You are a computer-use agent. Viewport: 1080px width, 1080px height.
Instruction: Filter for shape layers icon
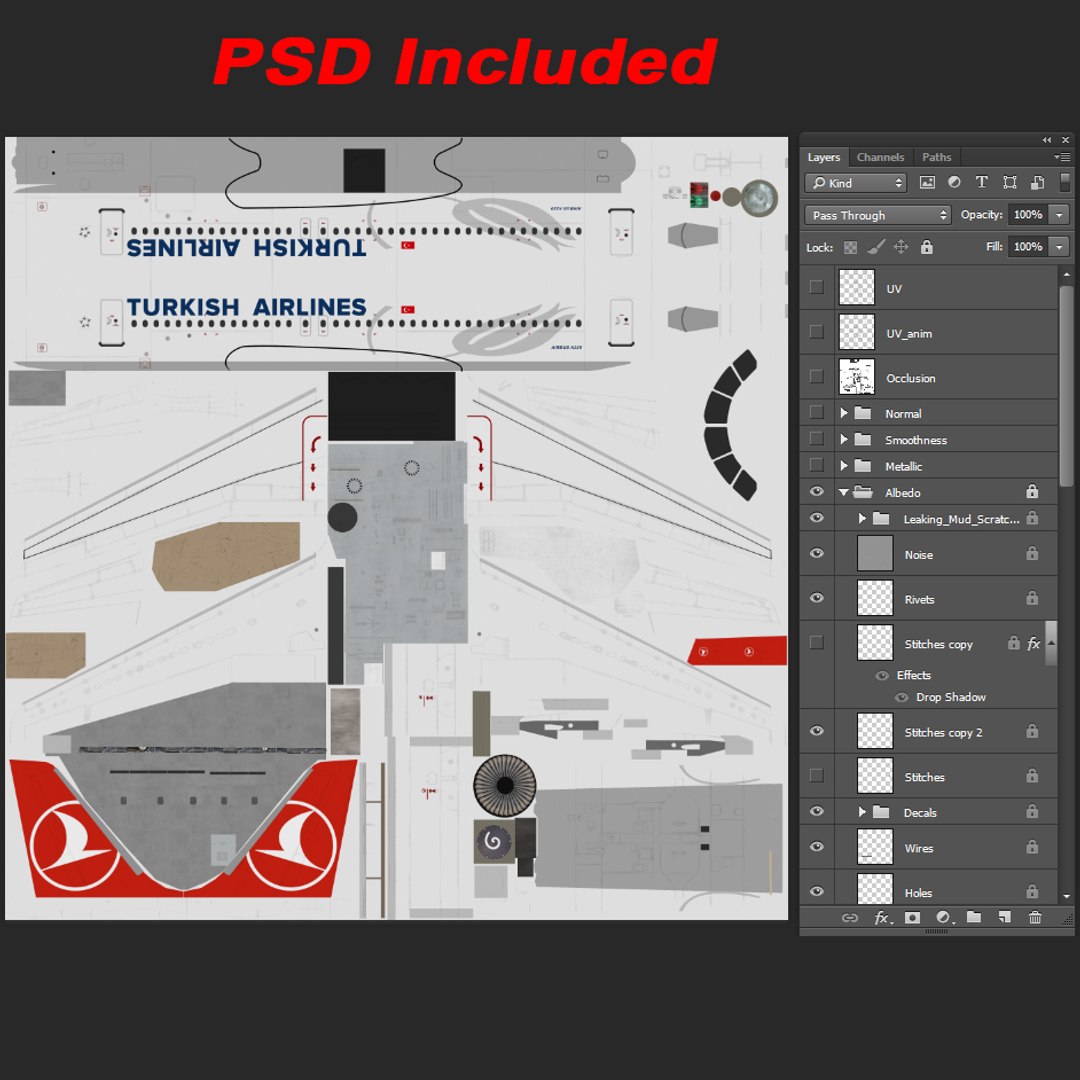click(1010, 183)
